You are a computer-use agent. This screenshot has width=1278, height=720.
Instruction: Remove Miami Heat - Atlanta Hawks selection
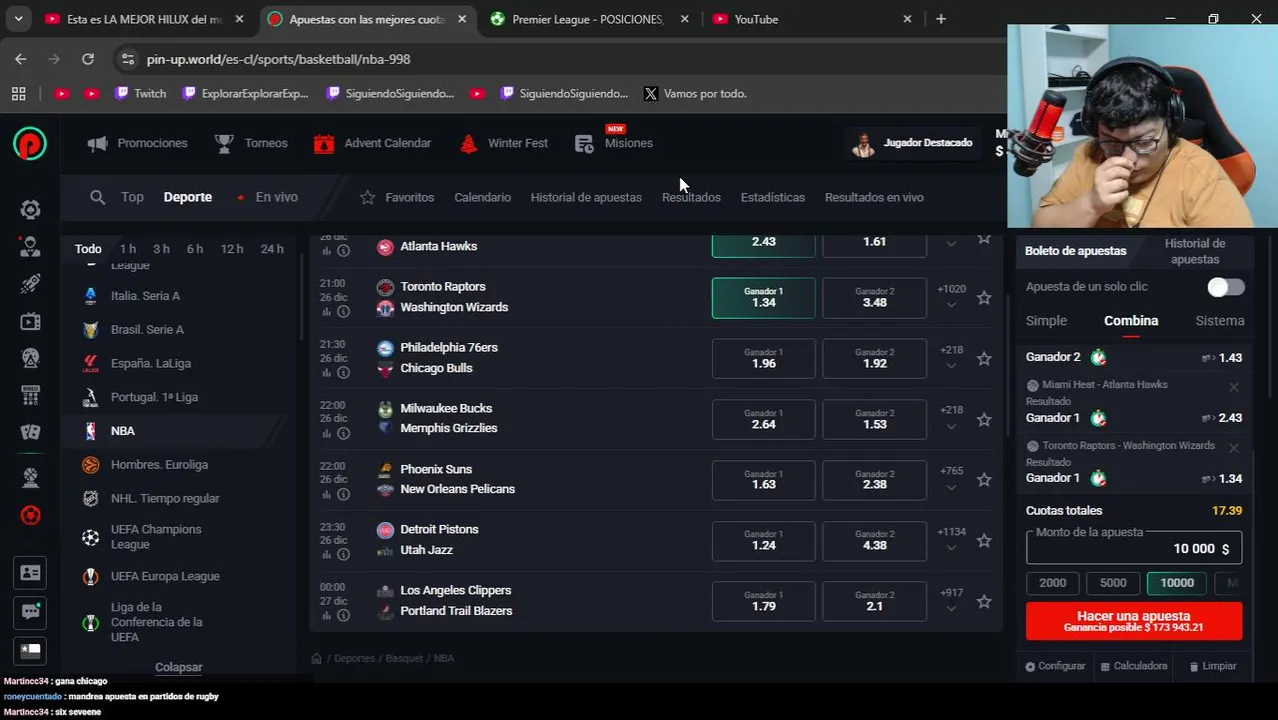(1234, 387)
